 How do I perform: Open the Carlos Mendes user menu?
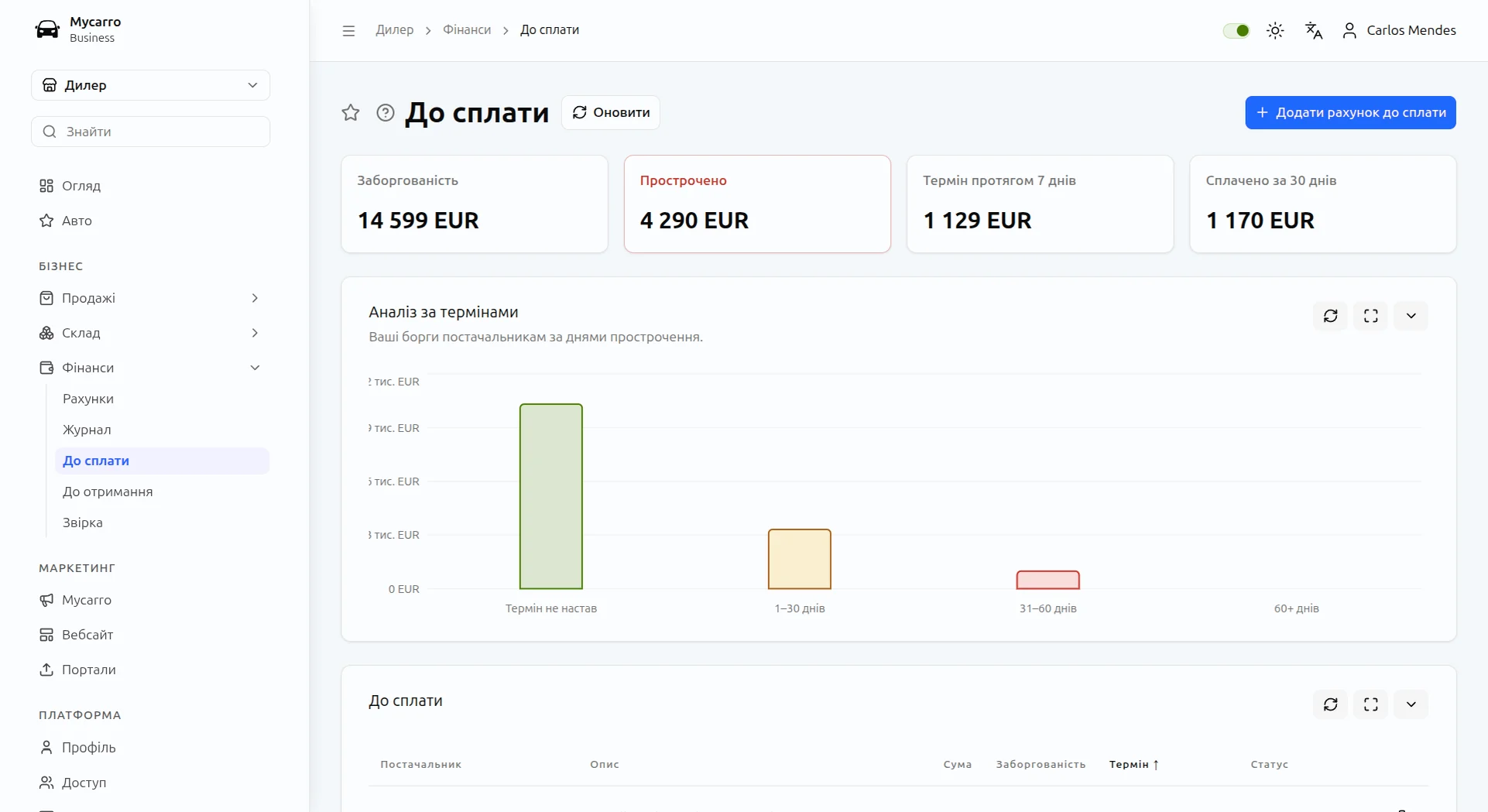coord(1399,30)
